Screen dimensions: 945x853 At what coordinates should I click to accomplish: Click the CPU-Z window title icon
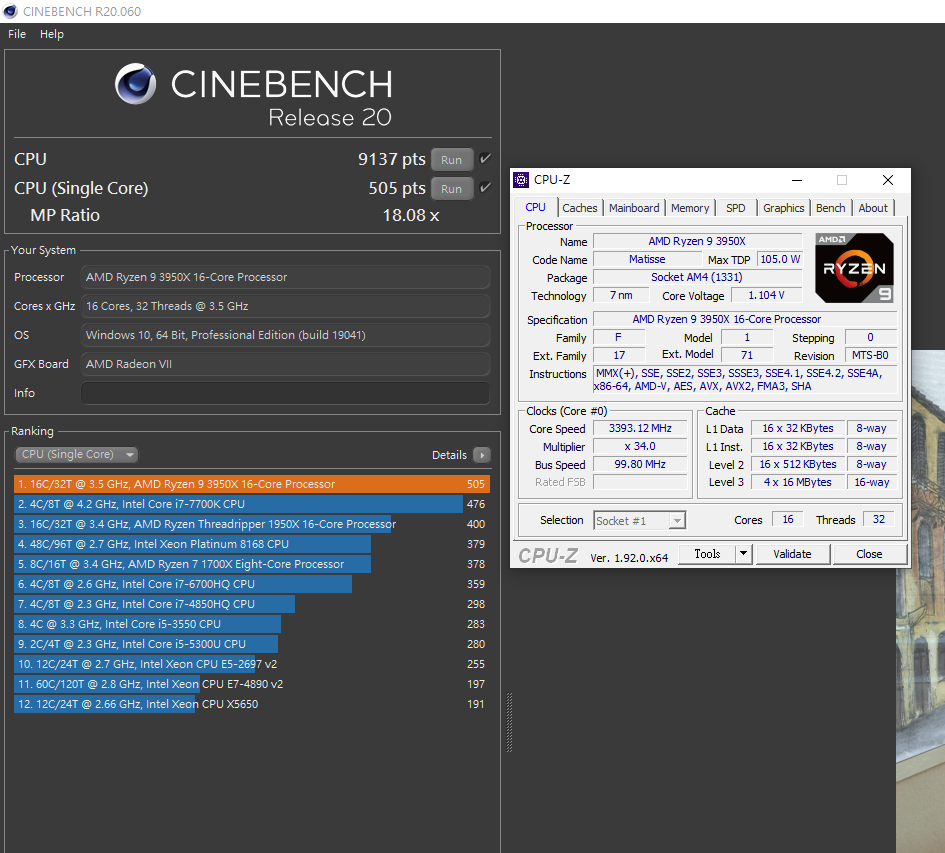tap(521, 180)
